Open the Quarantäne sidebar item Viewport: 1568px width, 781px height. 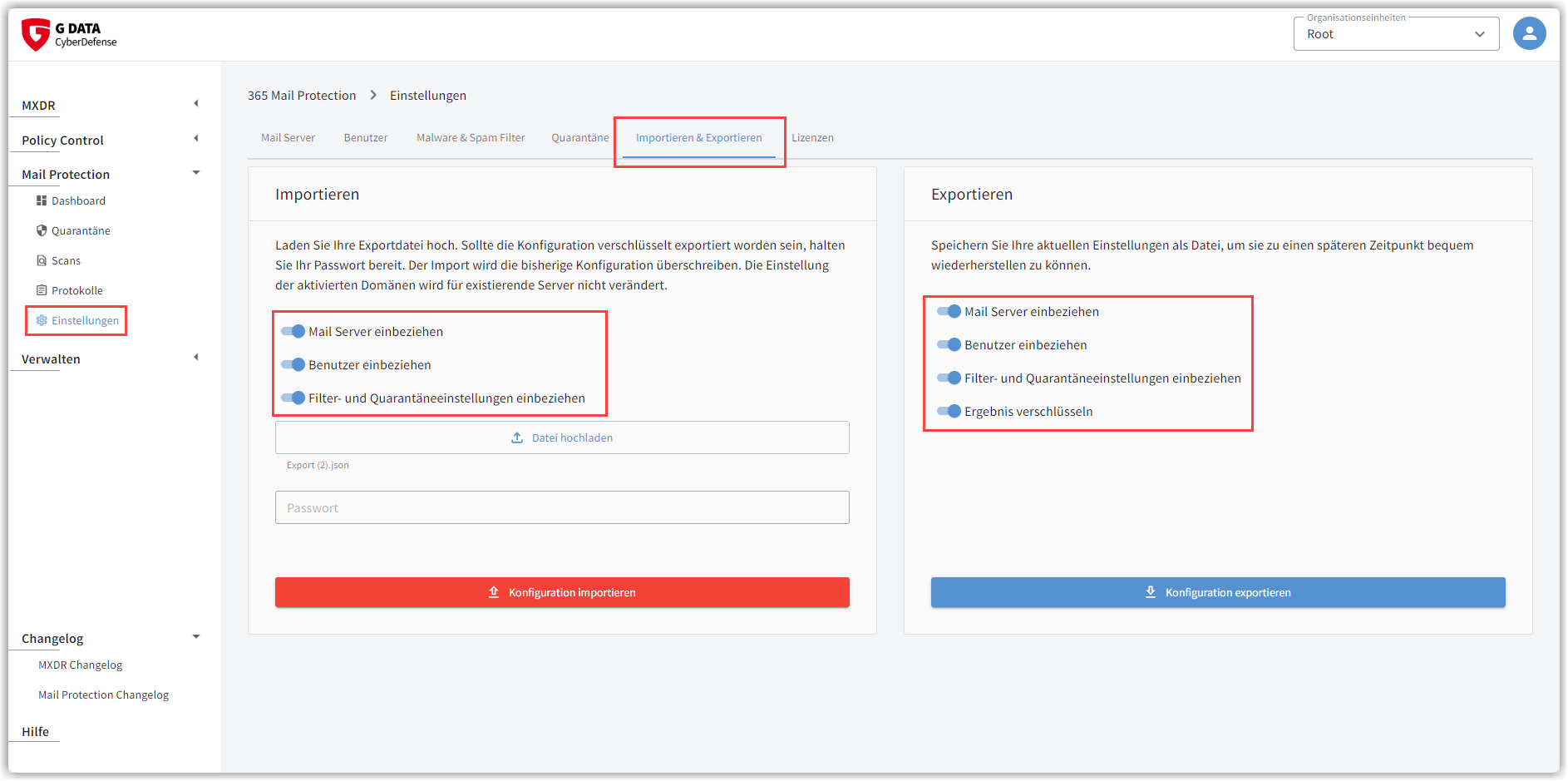(x=81, y=230)
